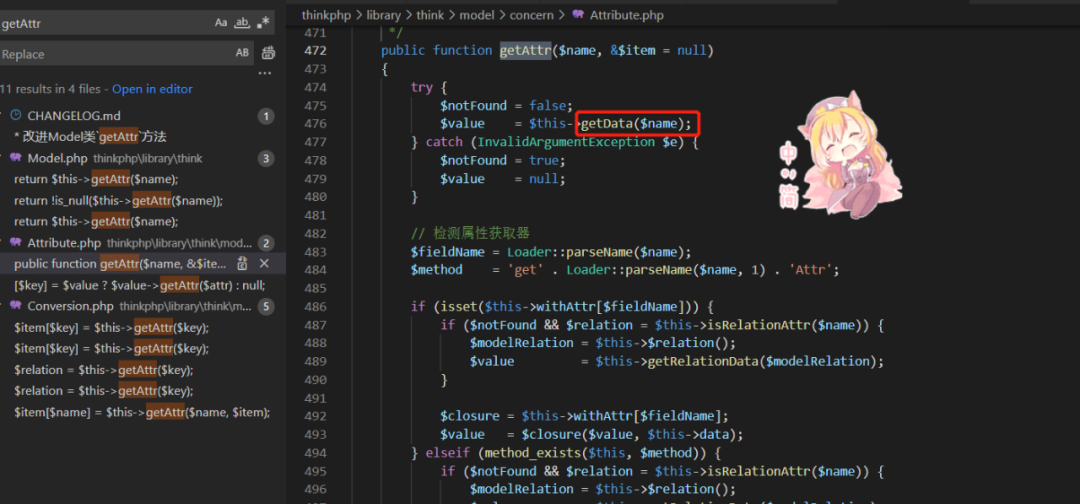The width and height of the screenshot is (1080, 504).
Task: Click PHP icon in breadcrumb bar
Action: coord(578,14)
